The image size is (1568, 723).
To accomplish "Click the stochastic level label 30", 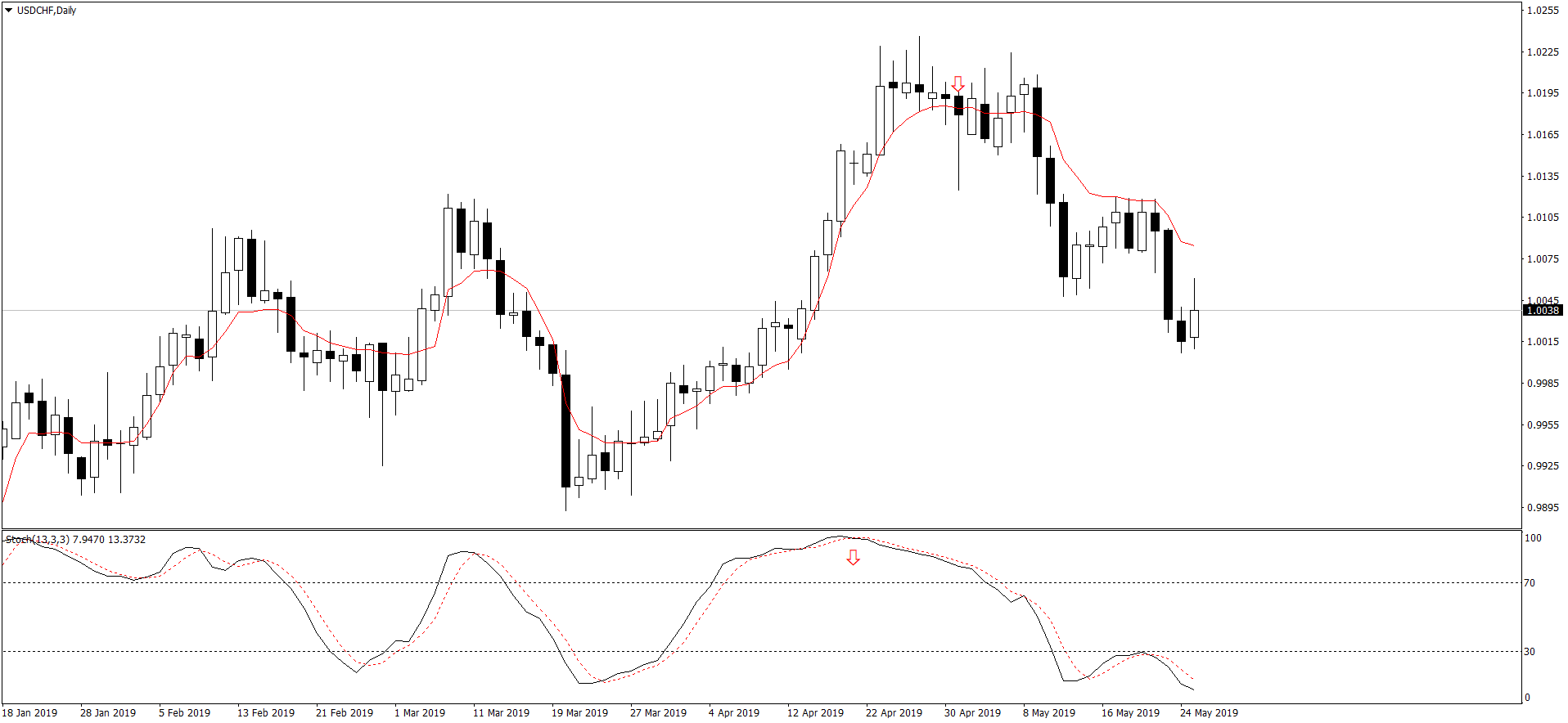I will click(x=1530, y=652).
